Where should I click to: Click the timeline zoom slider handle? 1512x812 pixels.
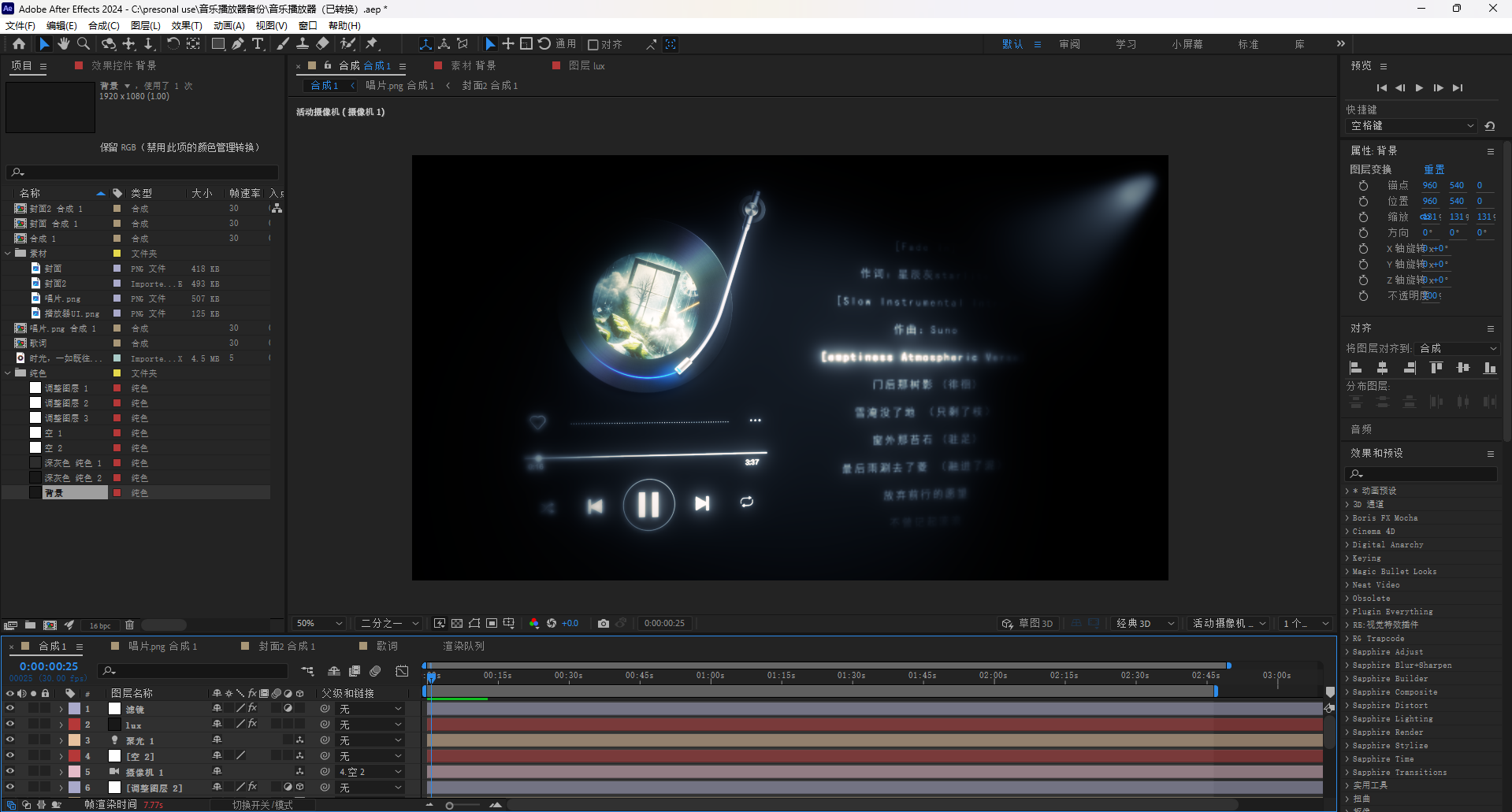click(449, 805)
